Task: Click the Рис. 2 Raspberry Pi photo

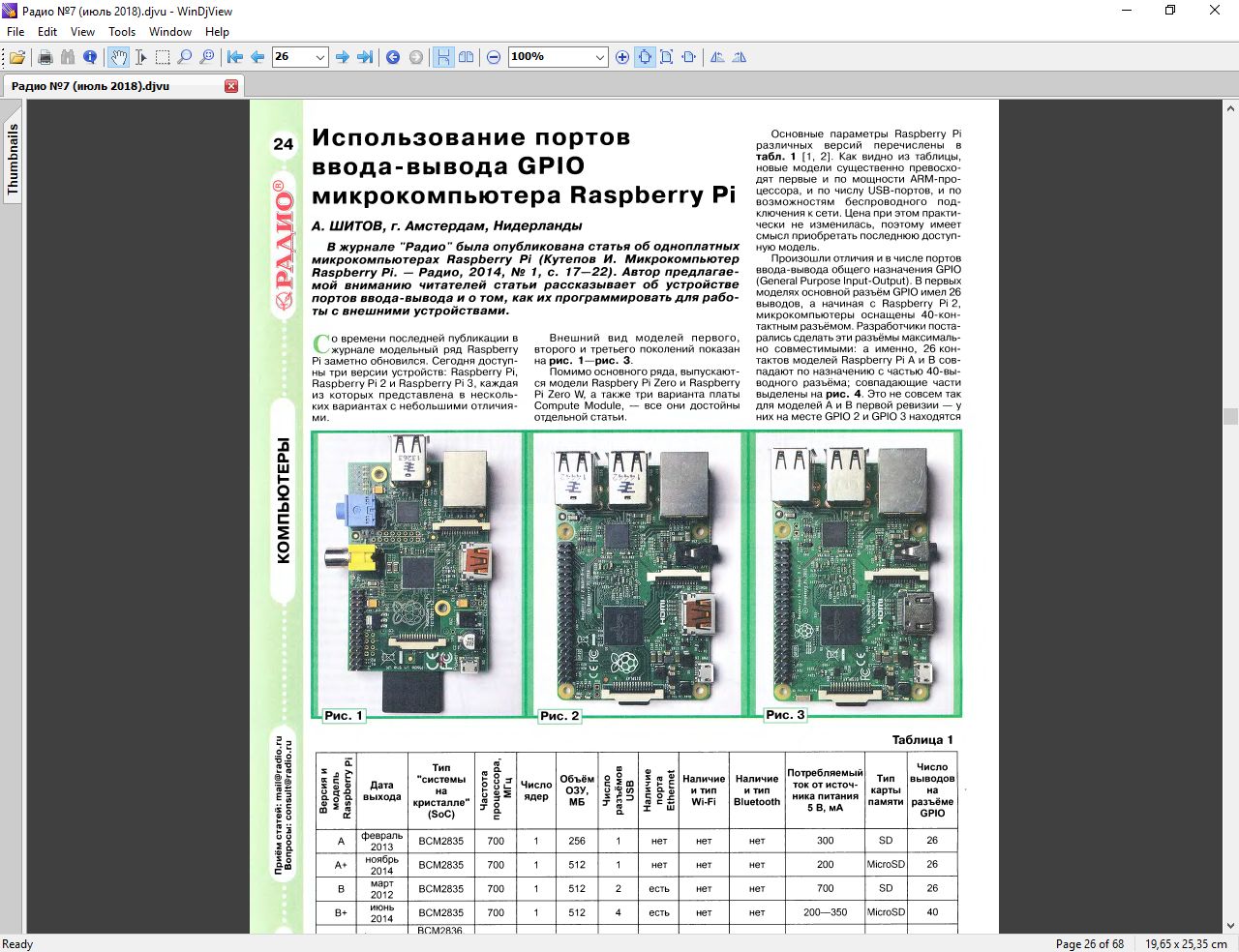Action: [x=636, y=573]
